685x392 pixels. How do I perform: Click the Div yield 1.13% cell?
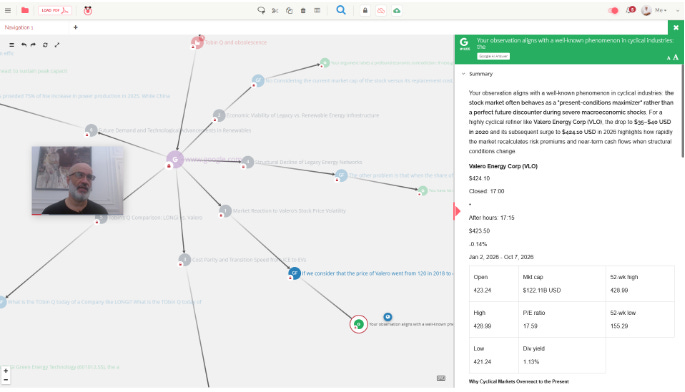[x=562, y=355]
